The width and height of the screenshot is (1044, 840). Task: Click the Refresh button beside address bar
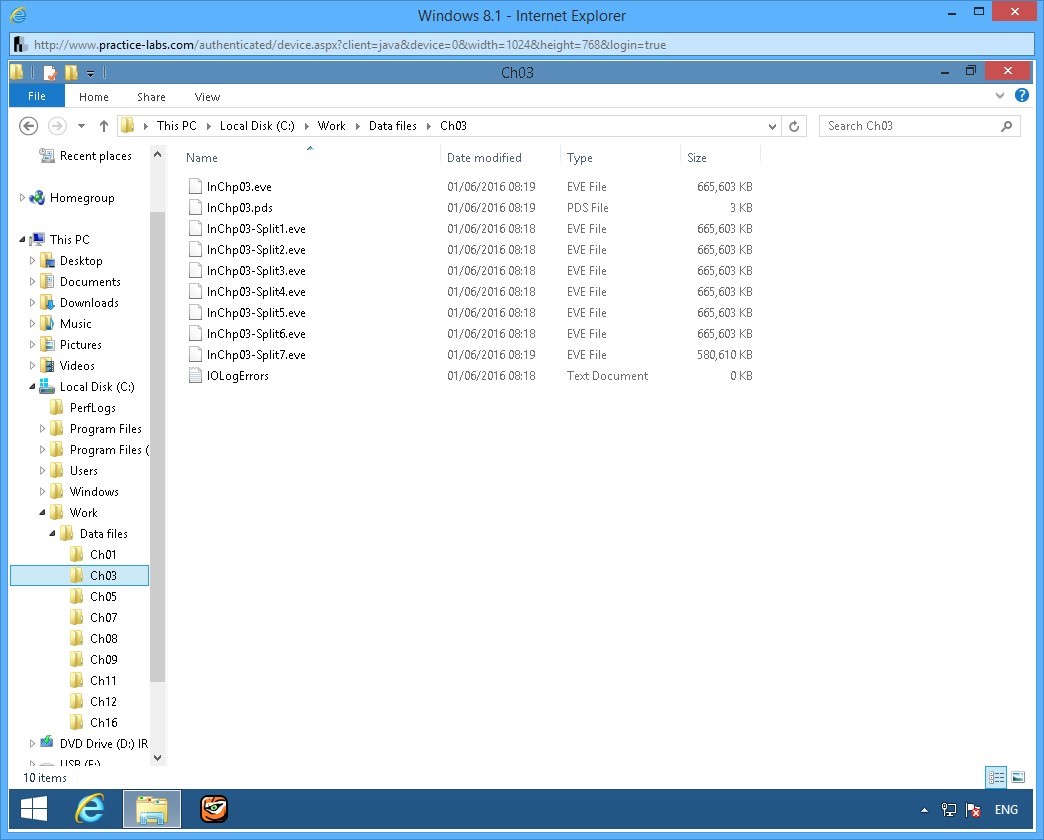[x=794, y=126]
